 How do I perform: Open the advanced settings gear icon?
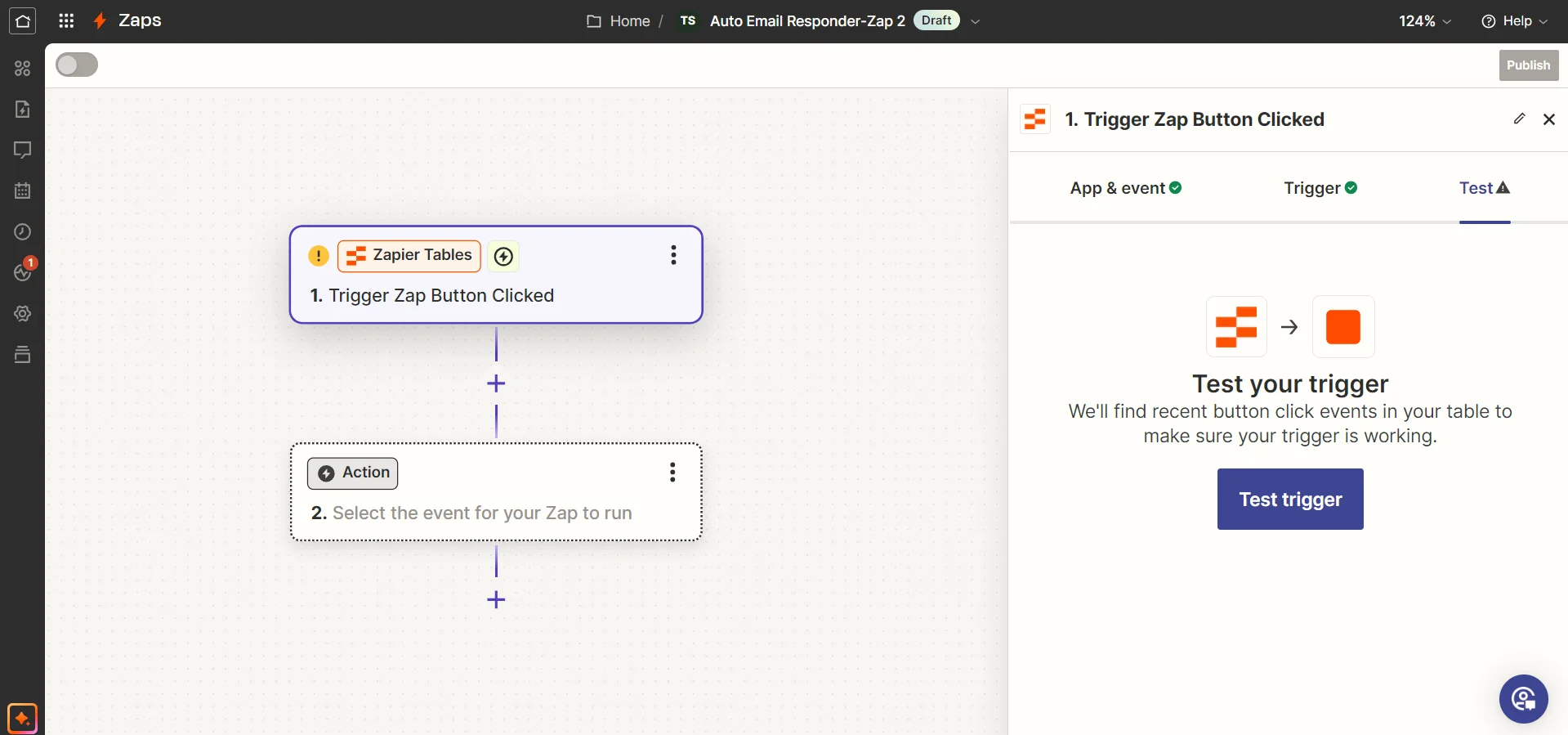[x=22, y=314]
